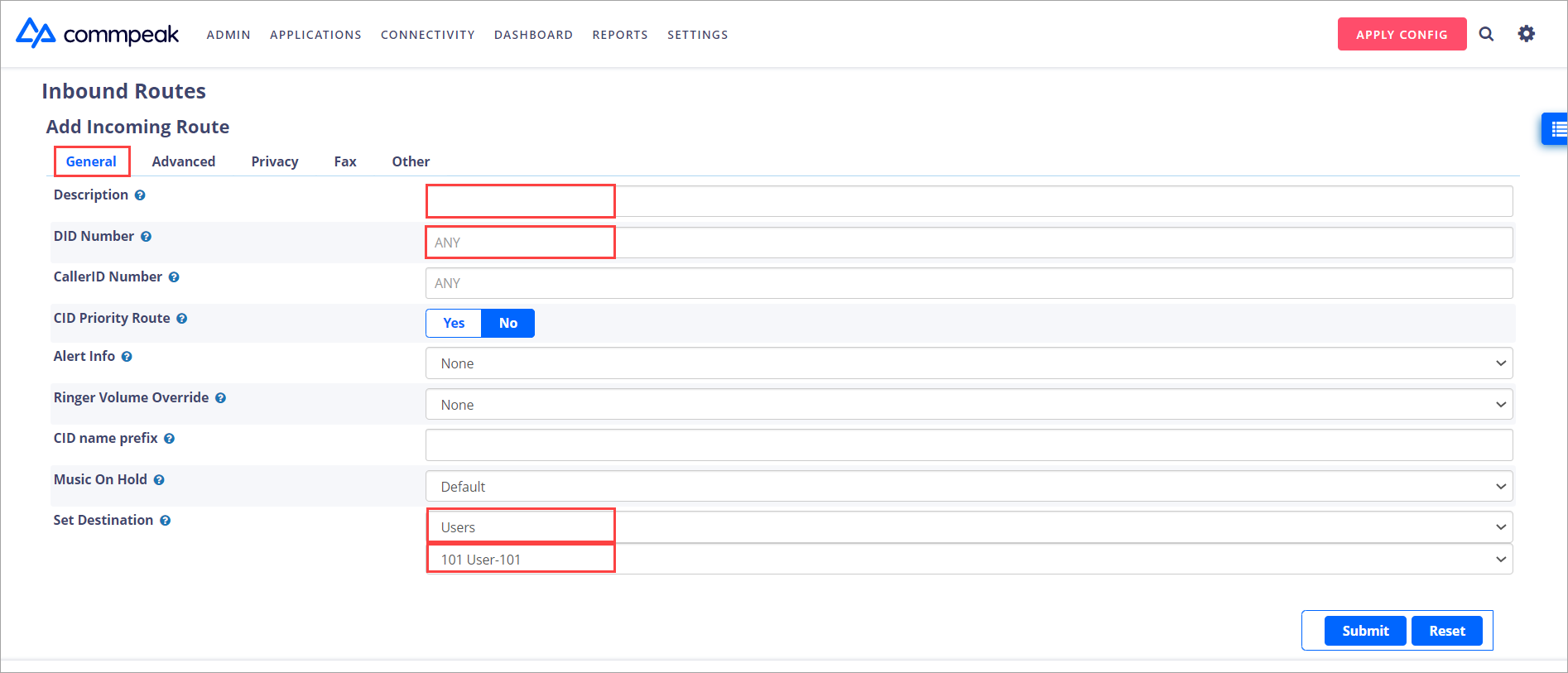
Task: Focus the Description input field
Action: (x=969, y=201)
